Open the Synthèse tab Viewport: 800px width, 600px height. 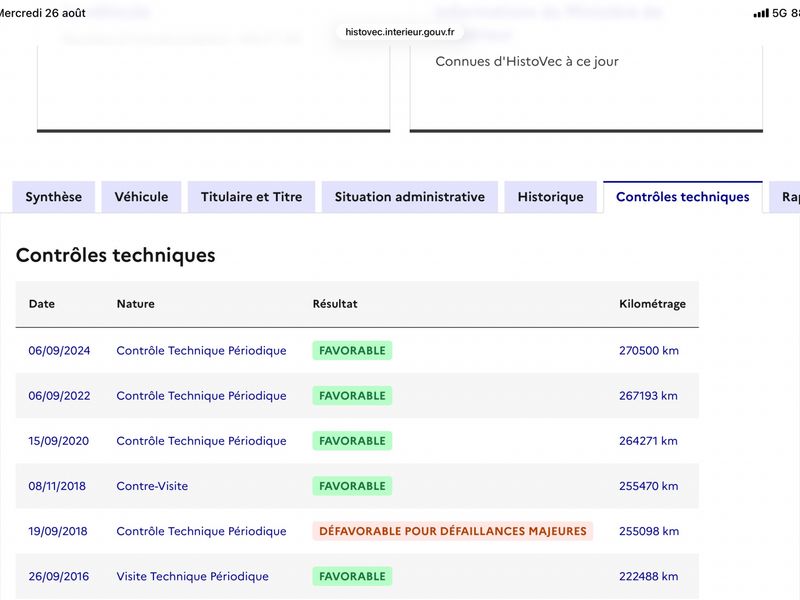tap(54, 197)
